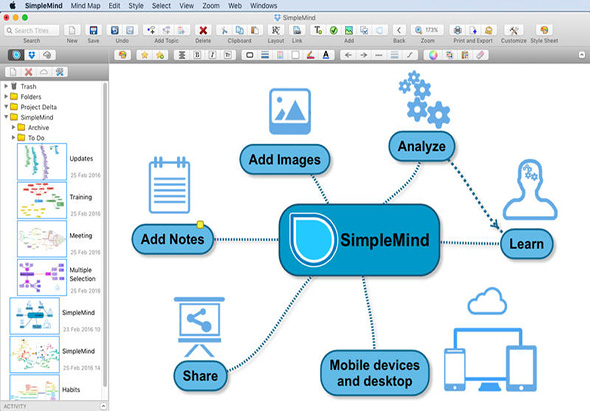Open the color wheel picker

click(x=433, y=55)
